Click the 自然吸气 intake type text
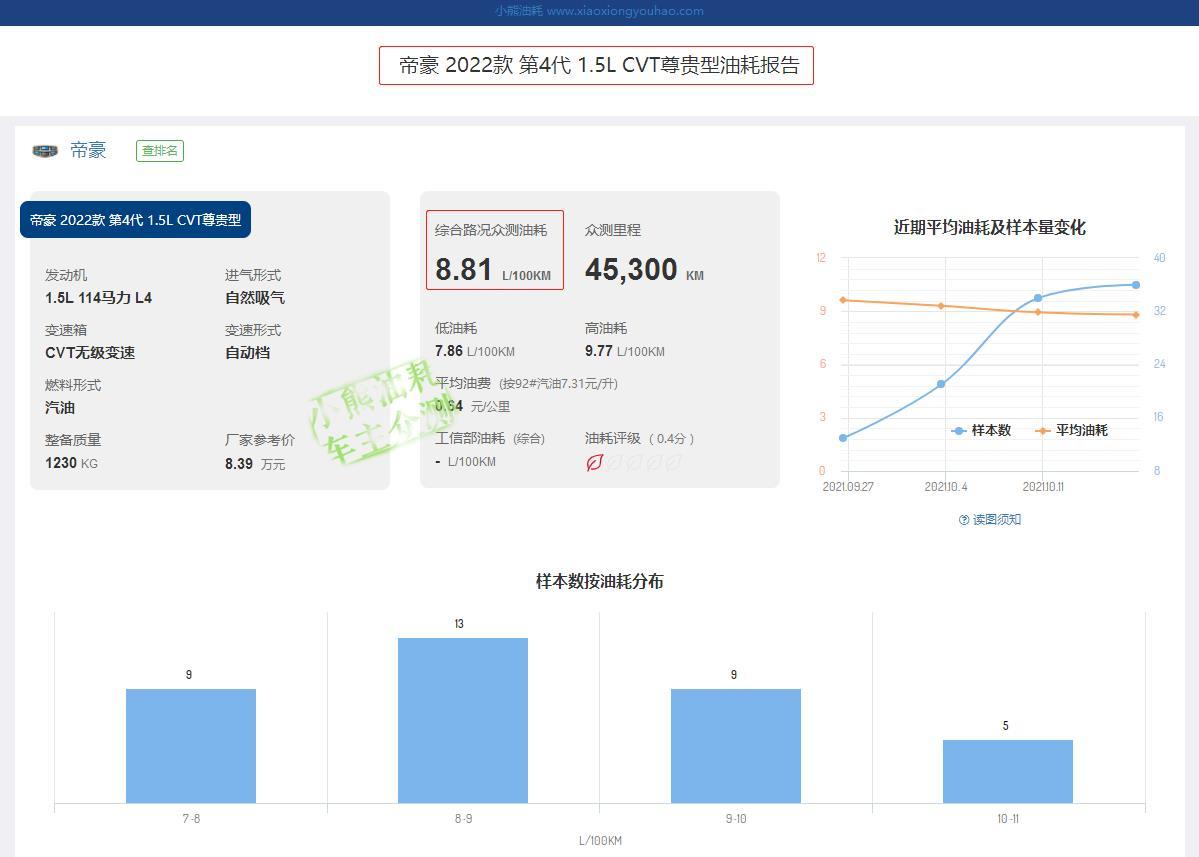 tap(255, 297)
